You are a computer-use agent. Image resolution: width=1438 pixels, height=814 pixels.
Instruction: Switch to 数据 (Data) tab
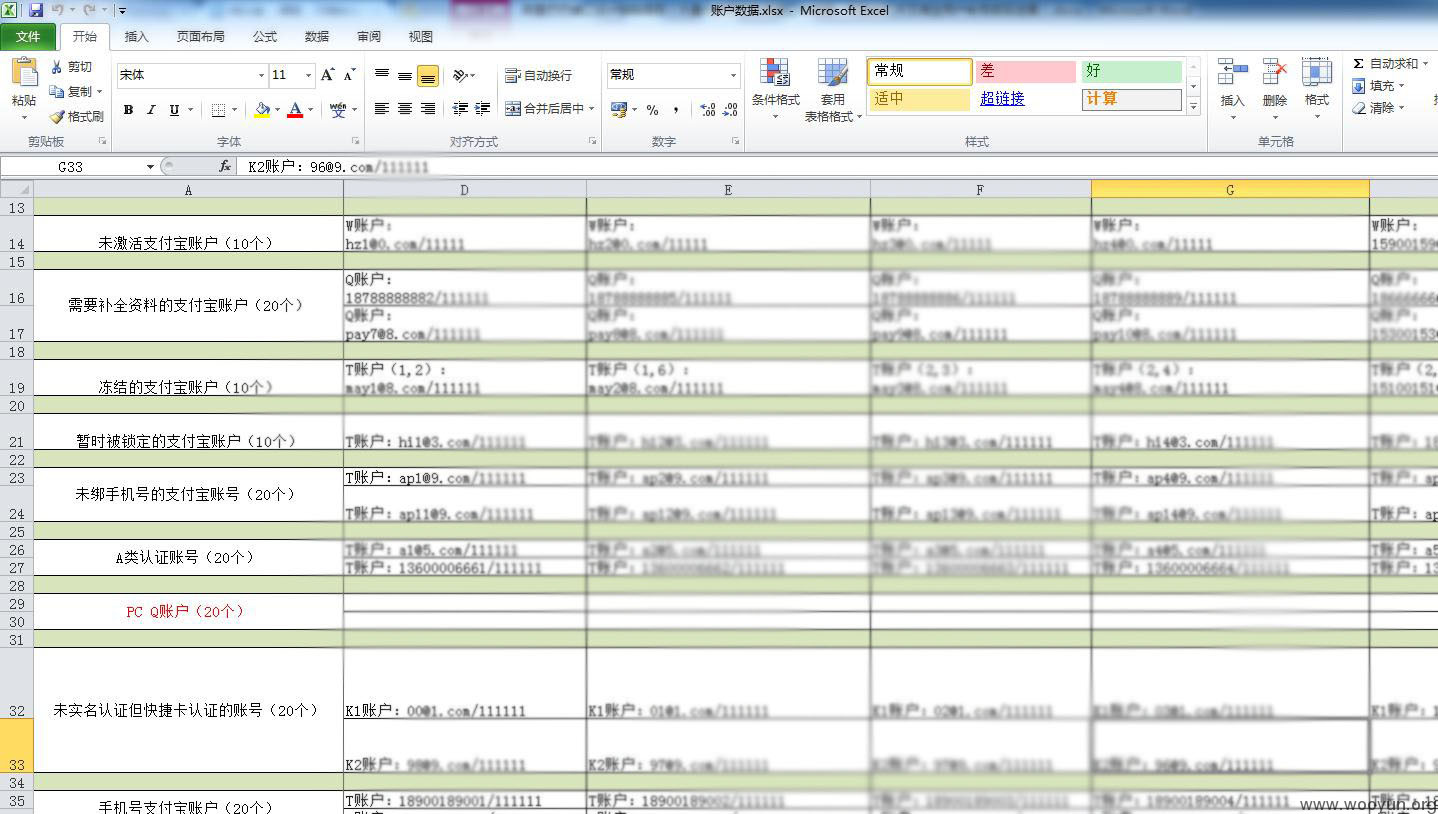[316, 37]
